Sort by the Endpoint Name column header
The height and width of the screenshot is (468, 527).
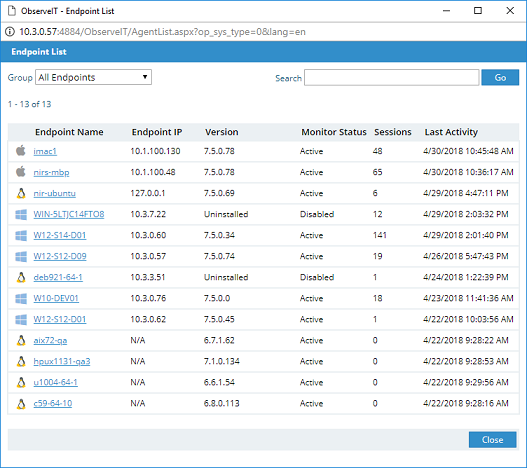pyautogui.click(x=69, y=132)
